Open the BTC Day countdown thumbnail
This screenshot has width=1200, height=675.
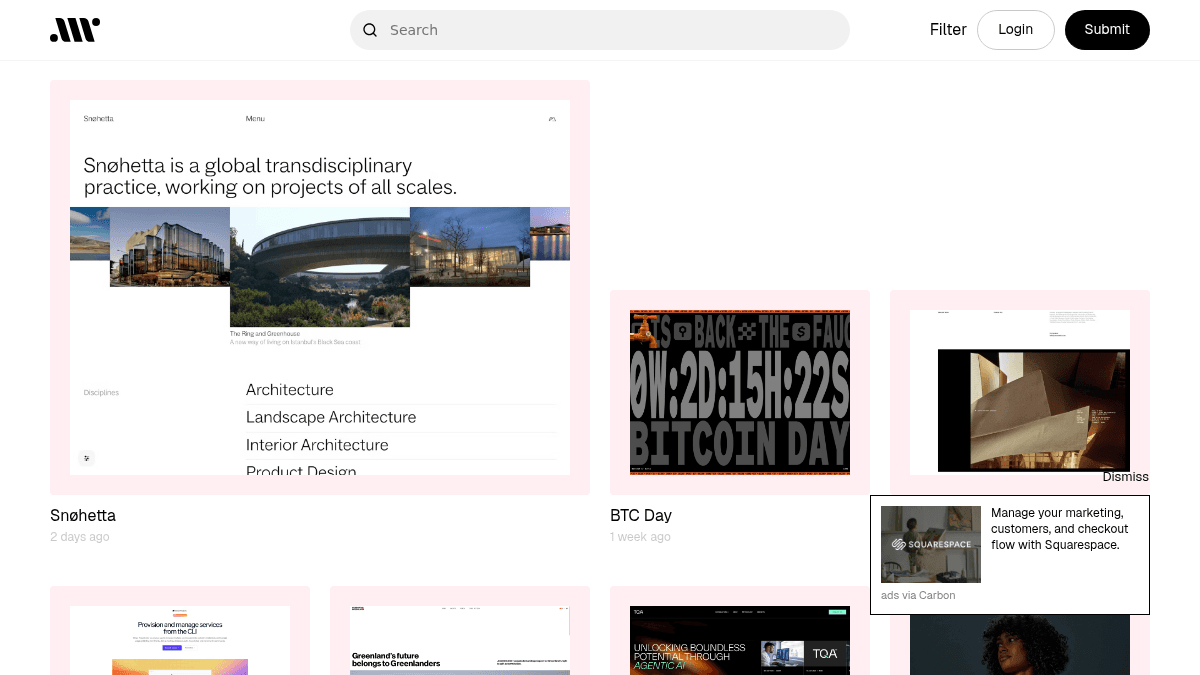(x=740, y=392)
